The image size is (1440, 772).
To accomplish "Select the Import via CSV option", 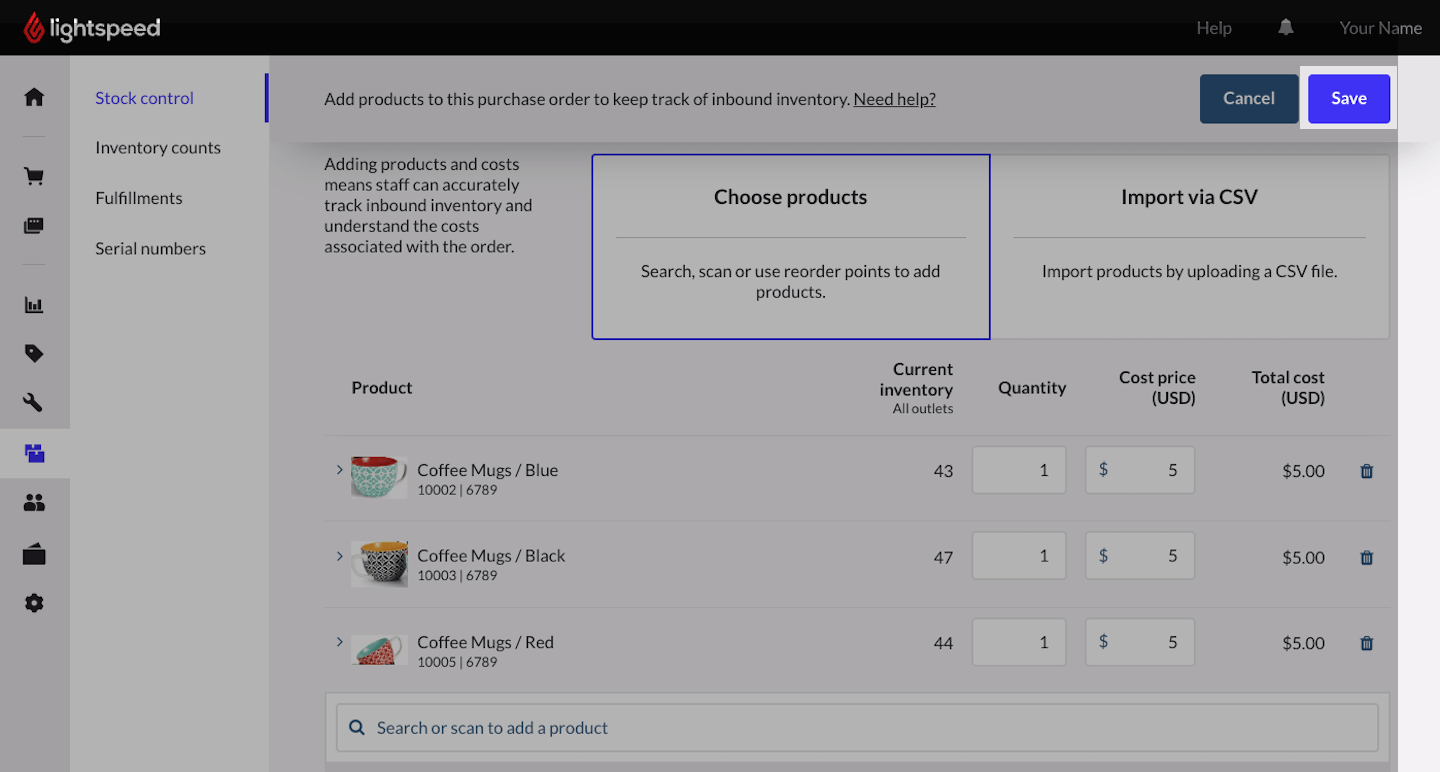I will click(x=1189, y=246).
